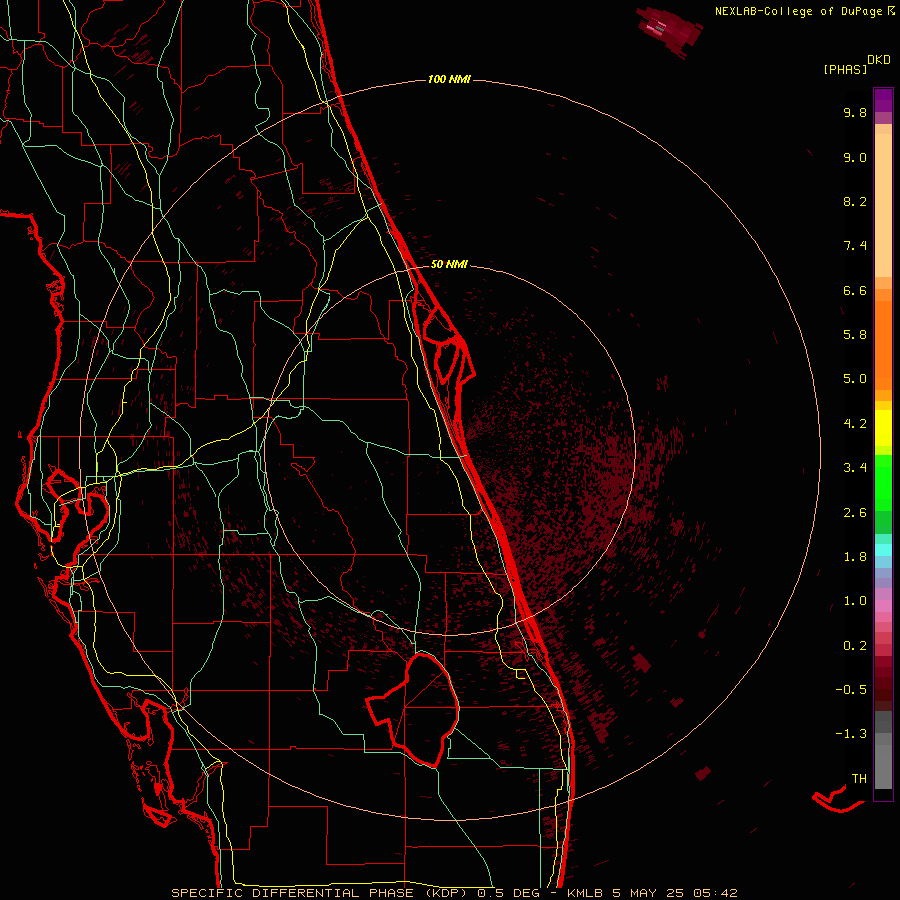
Task: Select the 3.4 value on the scale
Action: [x=855, y=468]
